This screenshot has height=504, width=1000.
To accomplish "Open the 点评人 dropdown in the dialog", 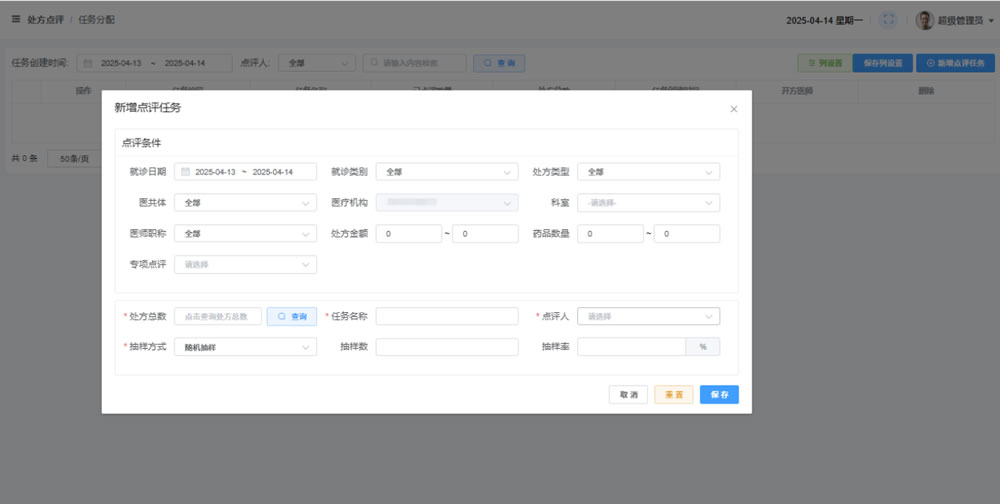I will (x=649, y=316).
